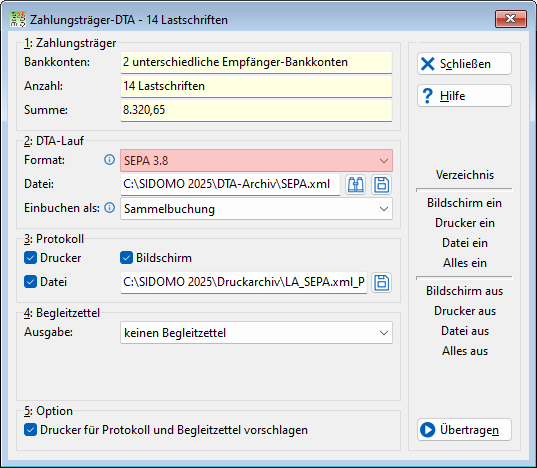Open the SEPA 3.8 format dropdown
Image resolution: width=537 pixels, height=468 pixels.
pos(256,161)
